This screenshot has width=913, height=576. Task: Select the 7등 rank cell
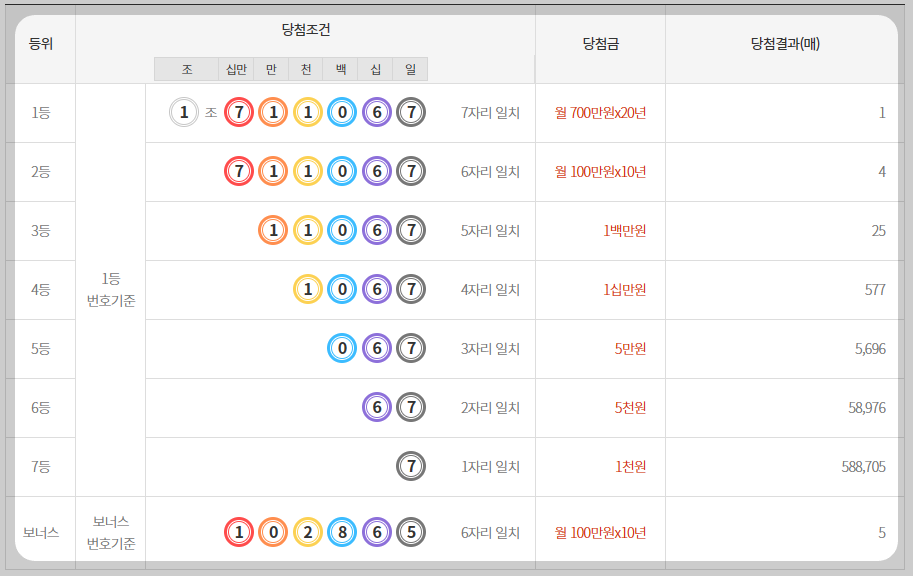click(x=41, y=467)
